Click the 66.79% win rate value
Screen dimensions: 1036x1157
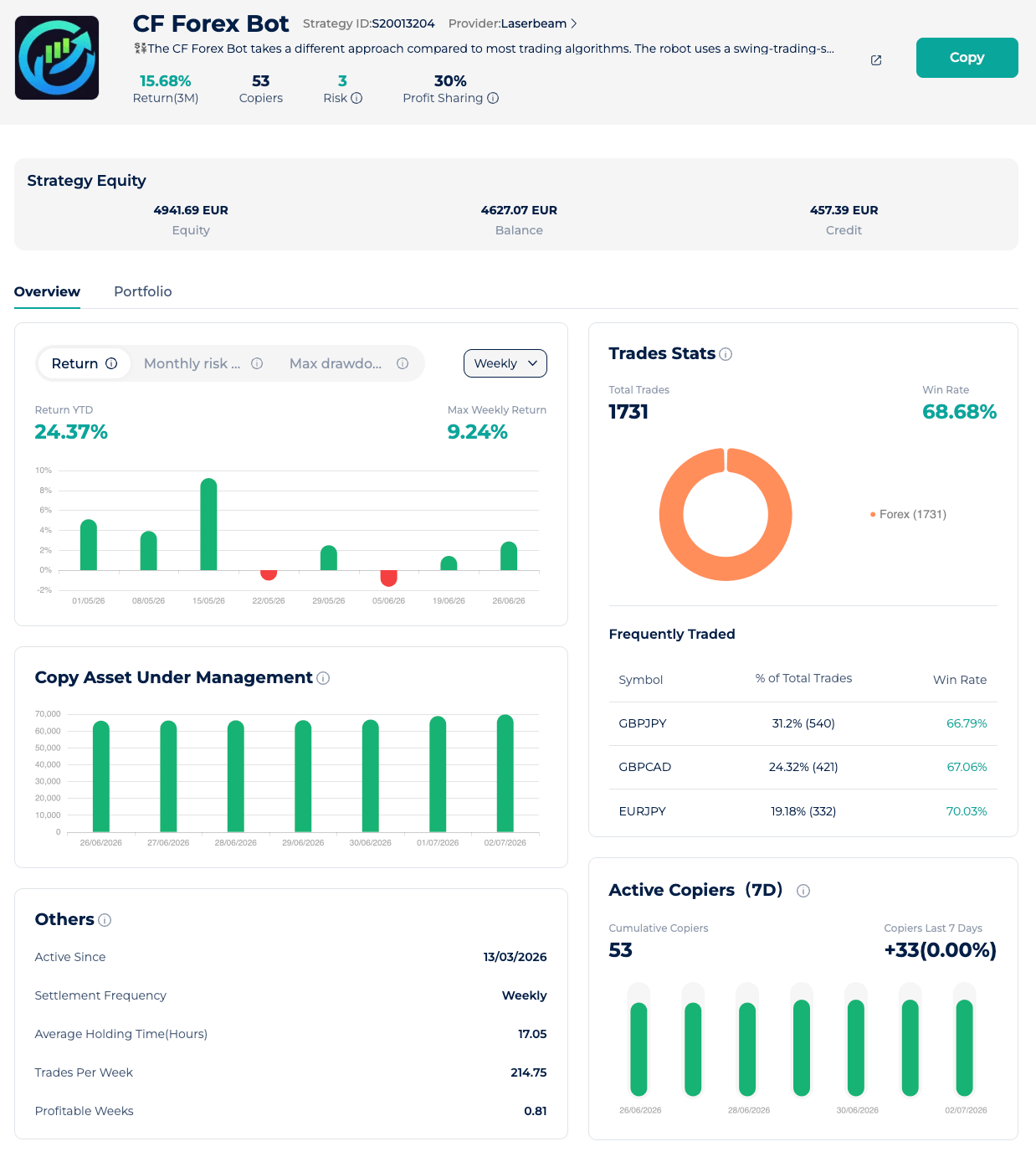click(x=967, y=723)
